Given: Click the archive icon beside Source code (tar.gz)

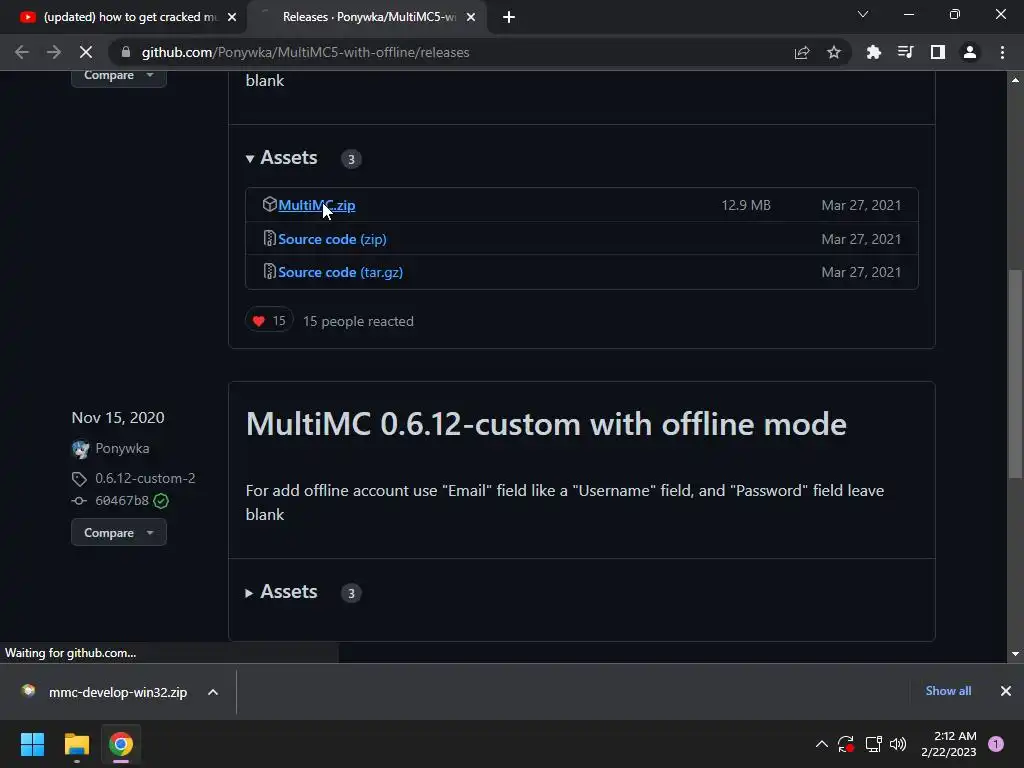Looking at the screenshot, I should [x=269, y=272].
